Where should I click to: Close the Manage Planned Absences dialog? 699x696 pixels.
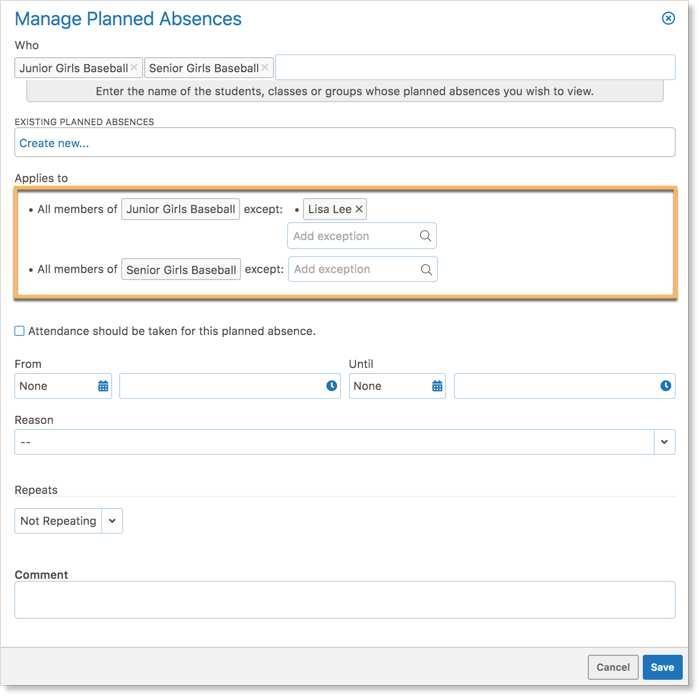pyautogui.click(x=668, y=18)
